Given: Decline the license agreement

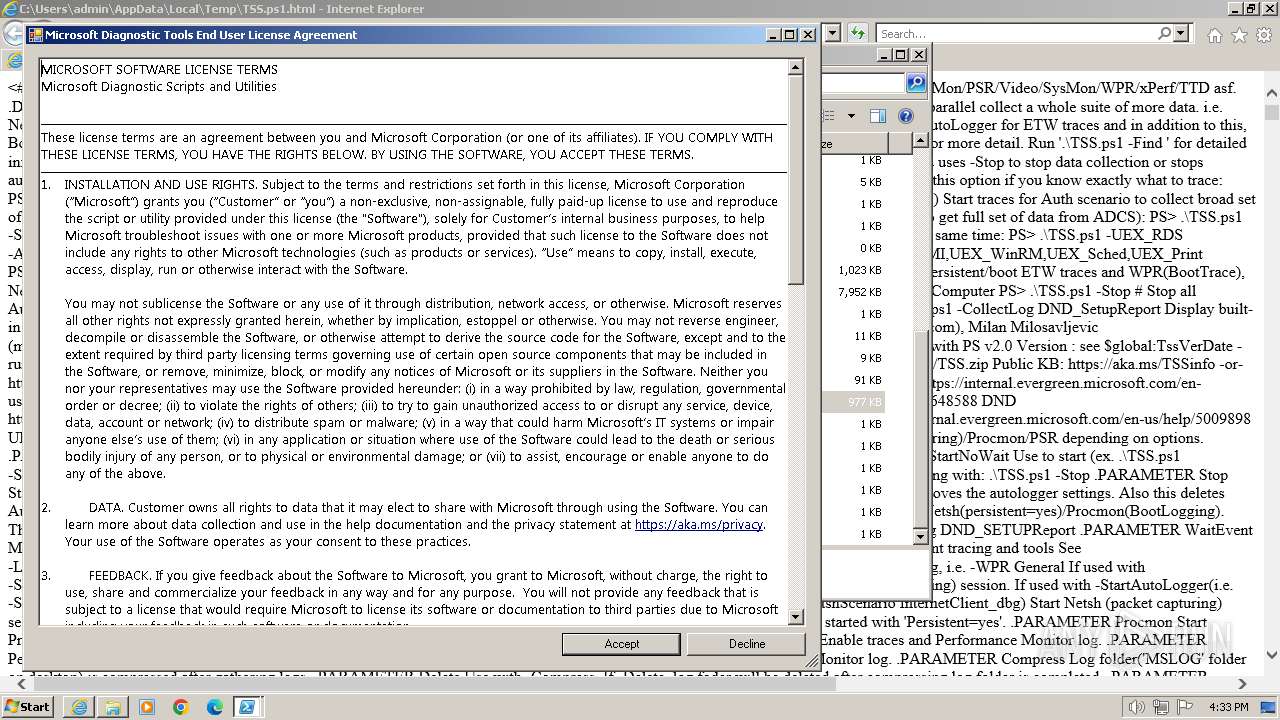Looking at the screenshot, I should click(x=746, y=644).
